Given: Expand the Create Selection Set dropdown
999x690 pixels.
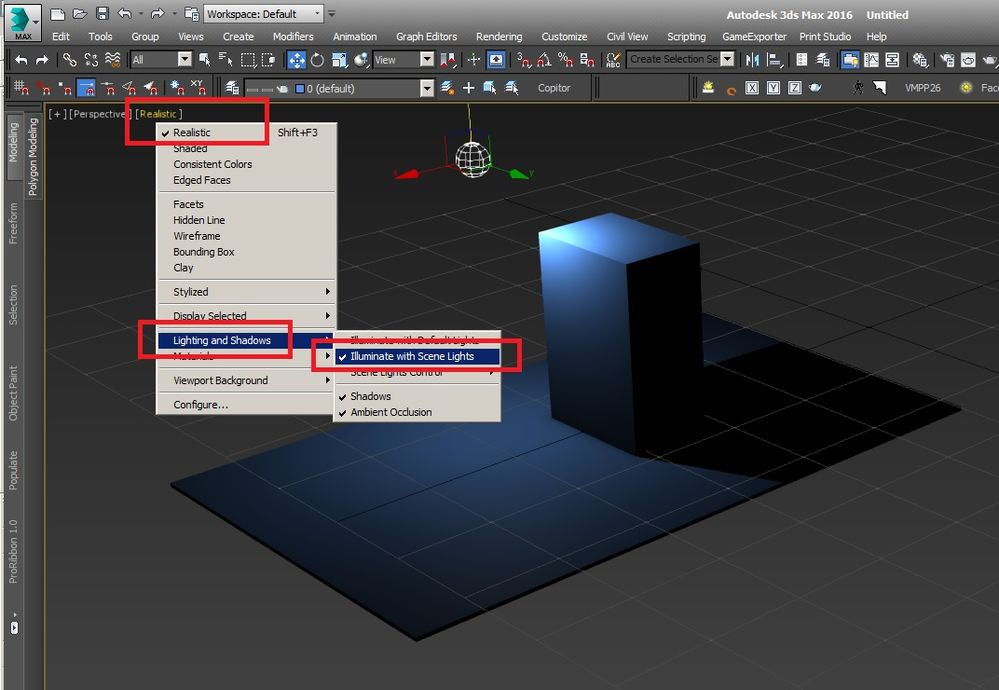Looking at the screenshot, I should [728, 60].
